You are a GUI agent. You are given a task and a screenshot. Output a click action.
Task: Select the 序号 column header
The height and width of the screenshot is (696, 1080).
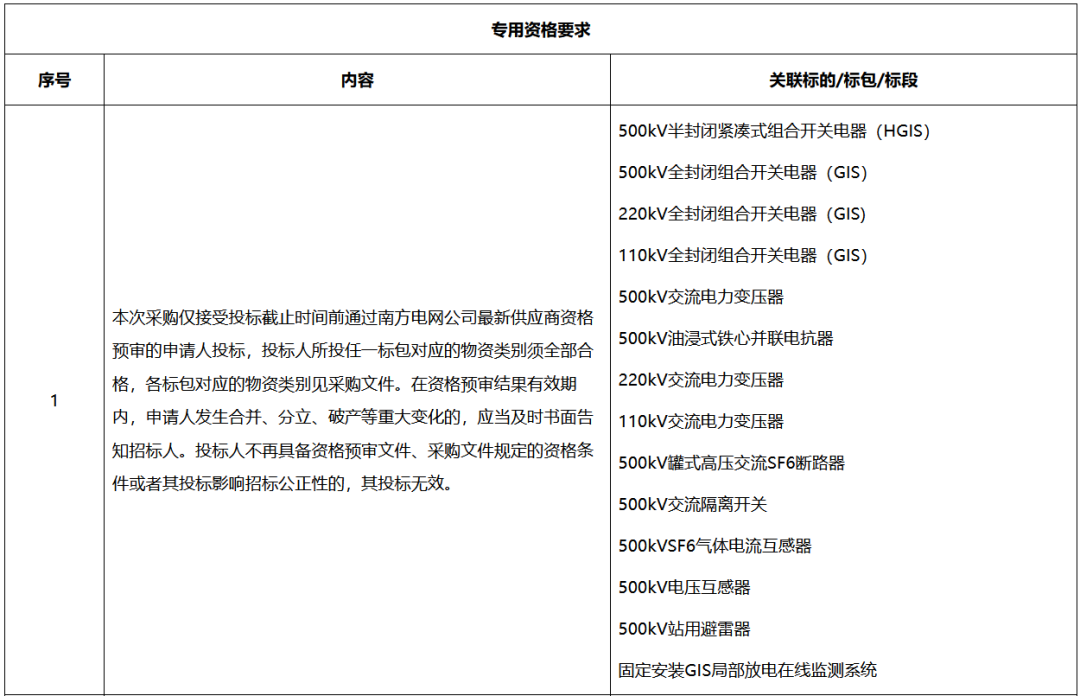coord(54,80)
